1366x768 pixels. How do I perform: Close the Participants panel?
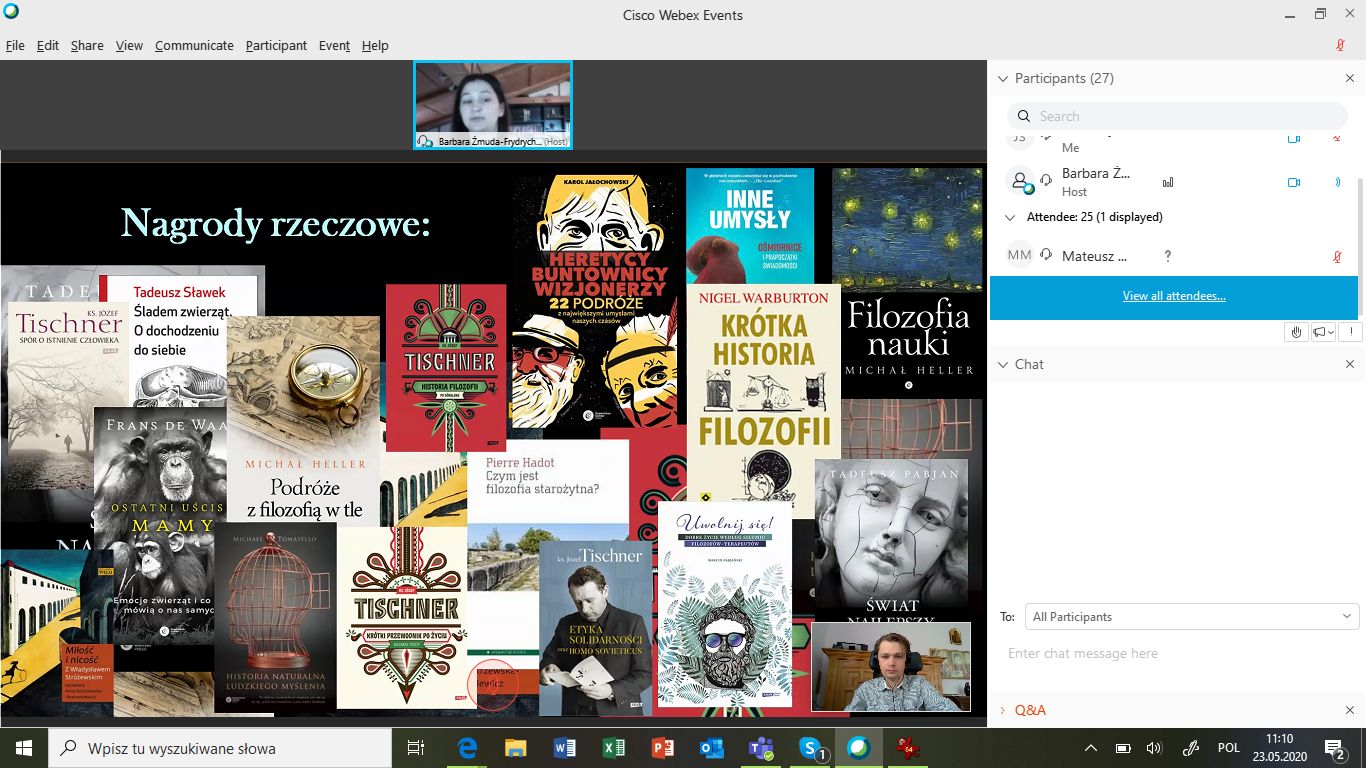[1349, 78]
